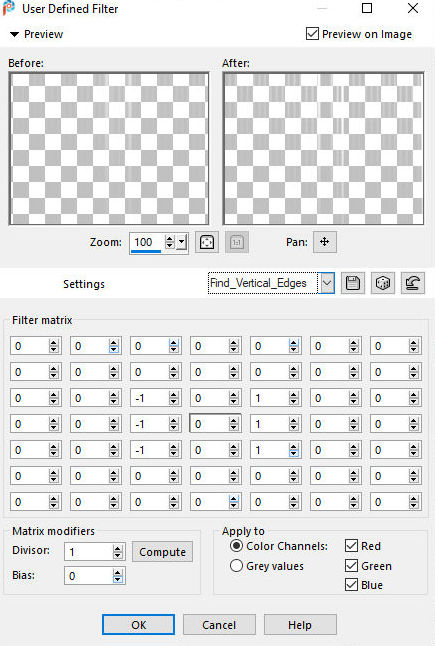Open the Zoom slider dropdown arrow
The width and height of the screenshot is (435, 646).
pos(181,242)
